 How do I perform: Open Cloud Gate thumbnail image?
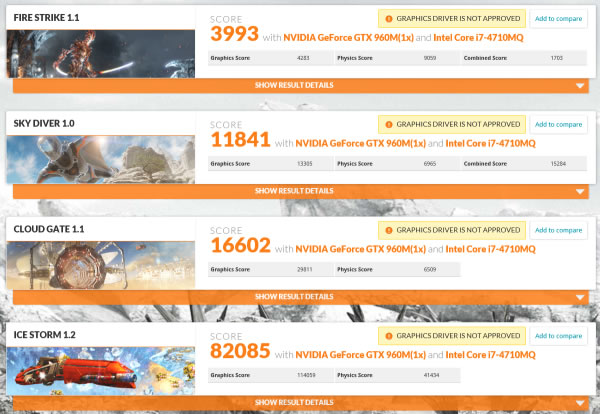(x=101, y=265)
